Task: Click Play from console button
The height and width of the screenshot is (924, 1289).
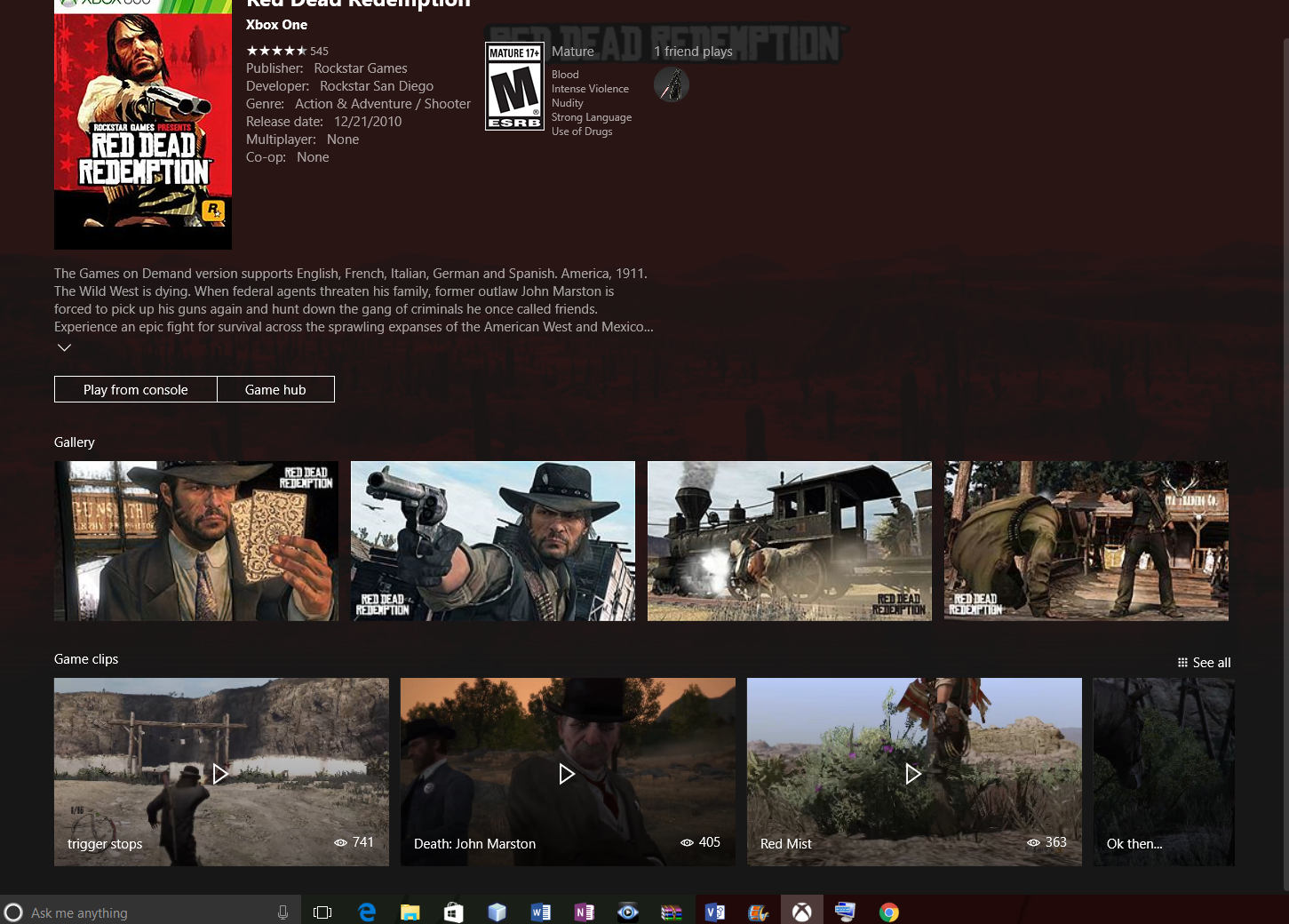Action: tap(136, 389)
